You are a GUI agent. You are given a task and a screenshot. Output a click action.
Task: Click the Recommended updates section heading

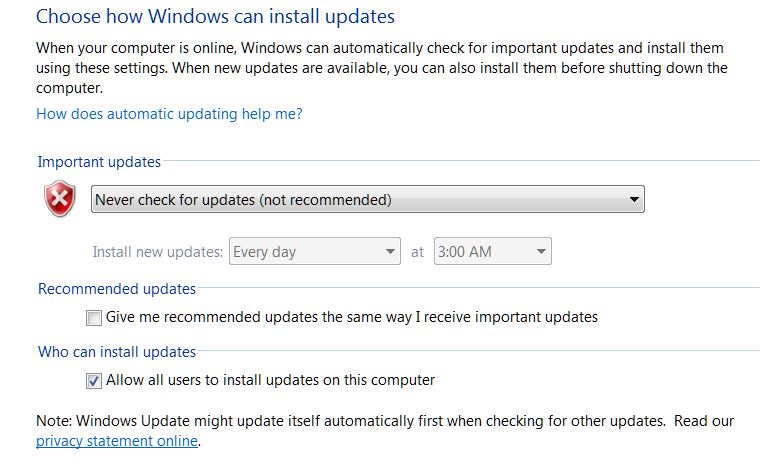116,289
